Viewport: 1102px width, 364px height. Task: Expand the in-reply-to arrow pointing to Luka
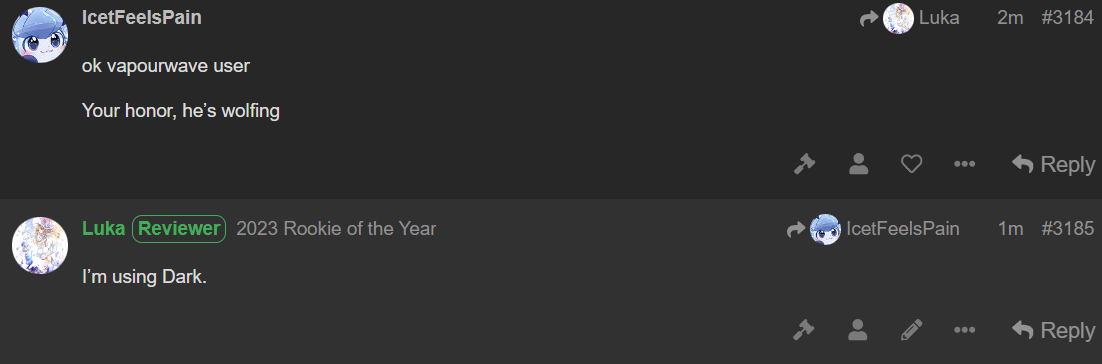pyautogui.click(x=869, y=18)
